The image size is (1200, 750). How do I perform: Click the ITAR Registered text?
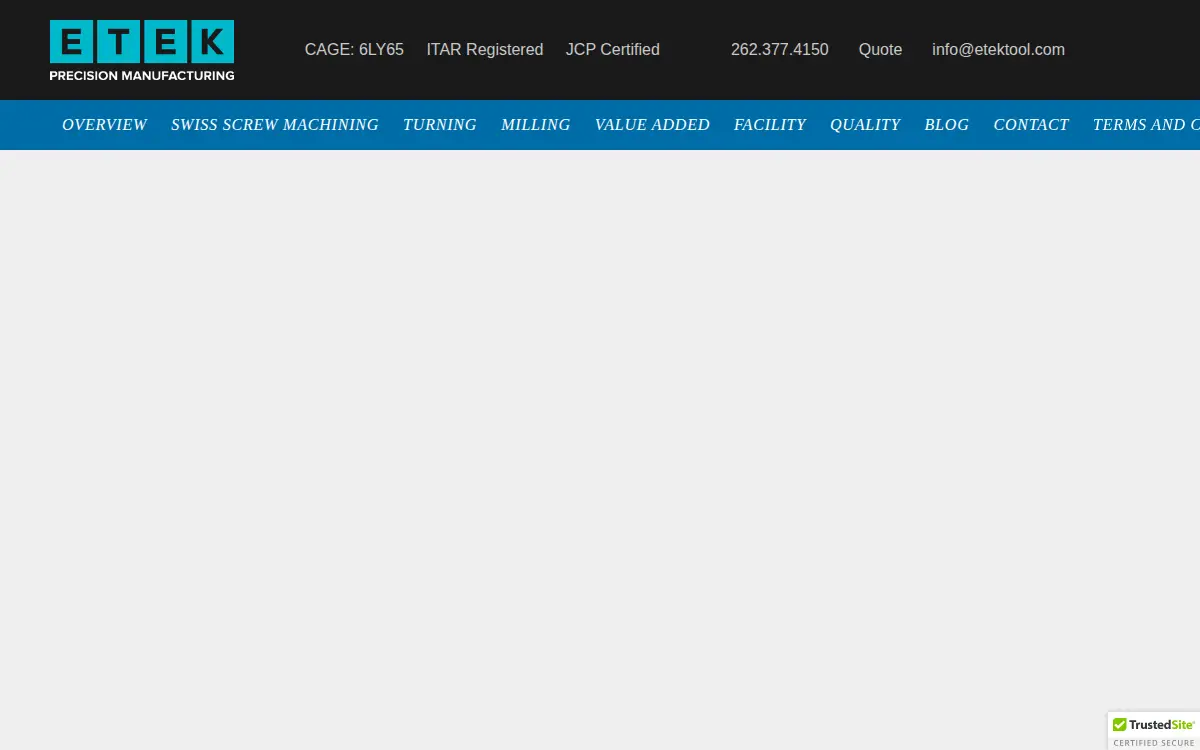click(485, 49)
